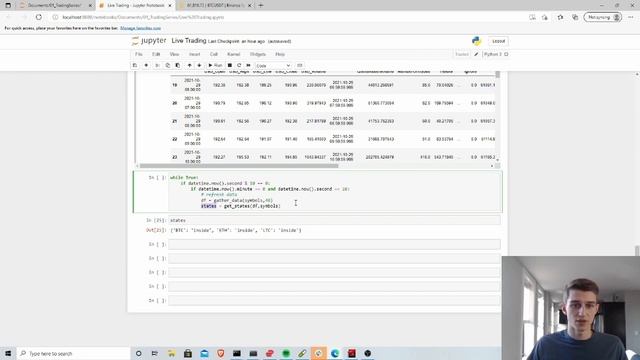Screen dimensions: 640x360
Task: Open the command palette keyboard icon
Action: [300, 65]
